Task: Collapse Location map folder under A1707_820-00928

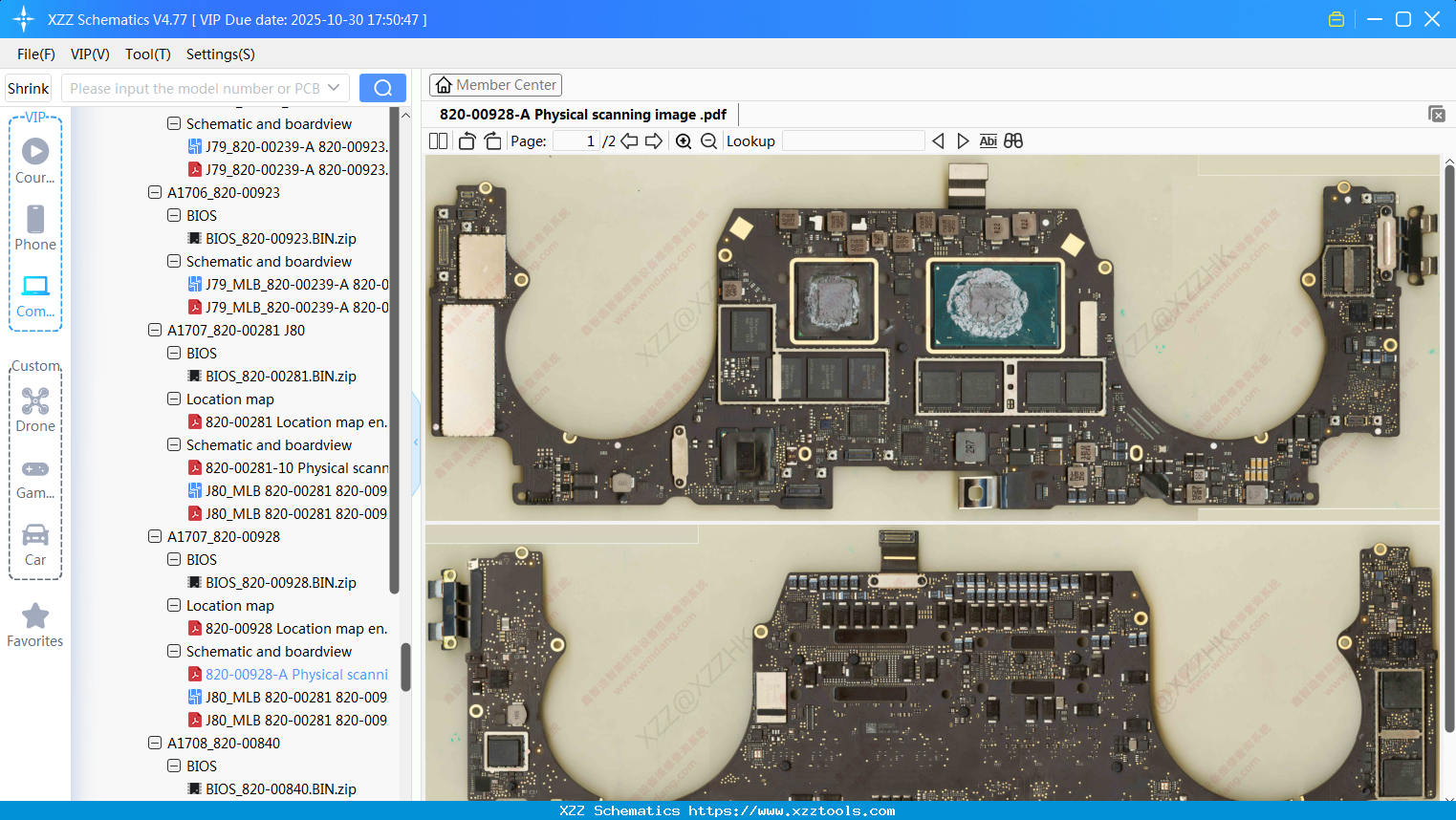Action: (x=174, y=606)
